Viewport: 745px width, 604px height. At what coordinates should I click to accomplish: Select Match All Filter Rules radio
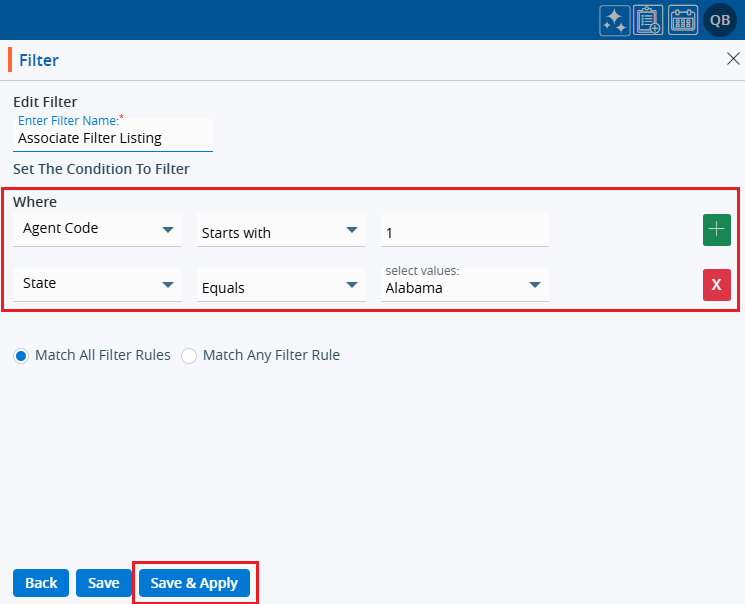click(x=21, y=355)
